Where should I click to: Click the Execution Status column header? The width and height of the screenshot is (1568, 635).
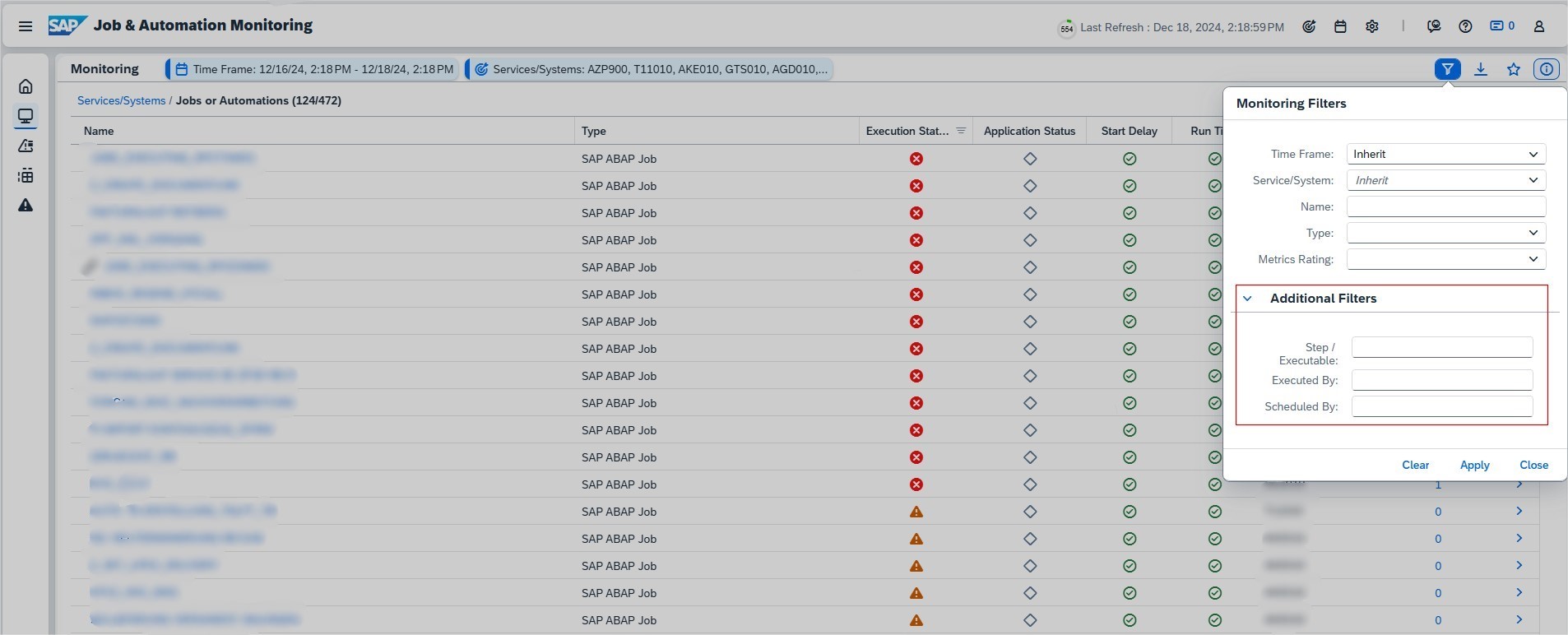coord(907,131)
